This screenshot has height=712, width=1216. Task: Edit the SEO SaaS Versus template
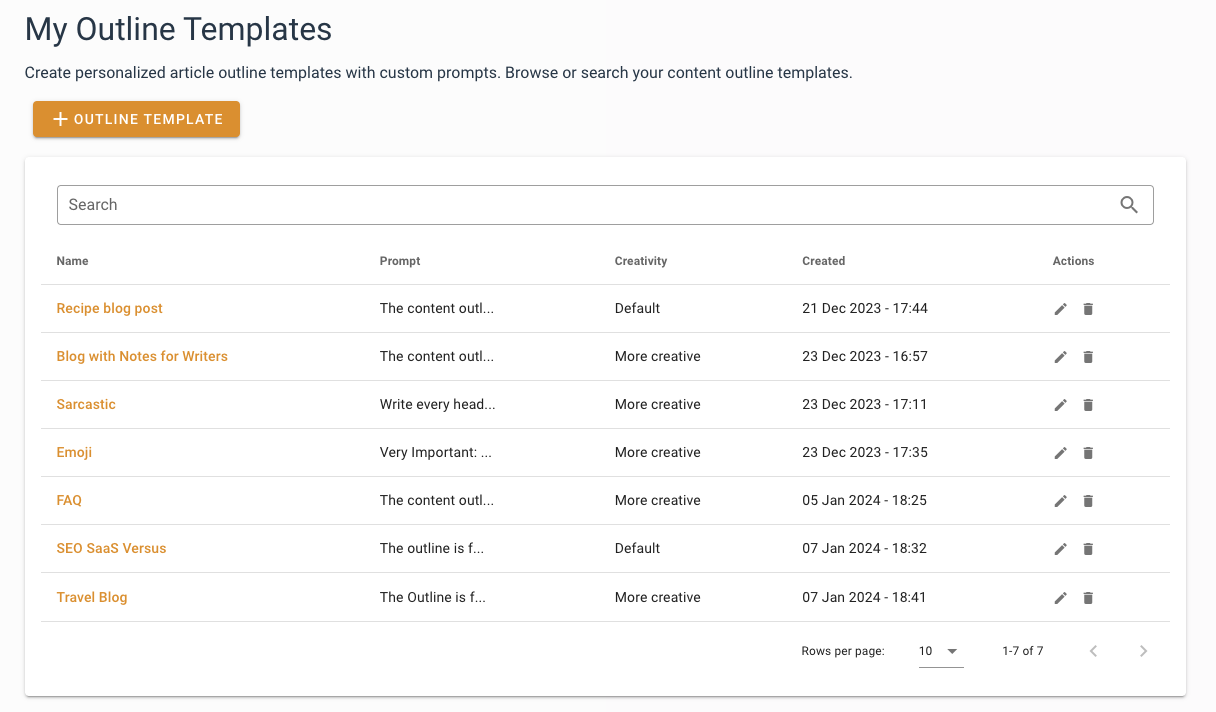pyautogui.click(x=1060, y=548)
